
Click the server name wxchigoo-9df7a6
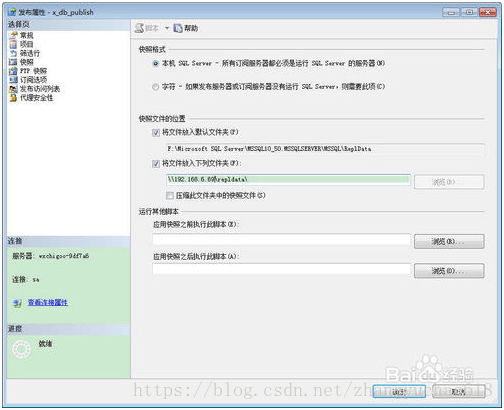coord(64,256)
